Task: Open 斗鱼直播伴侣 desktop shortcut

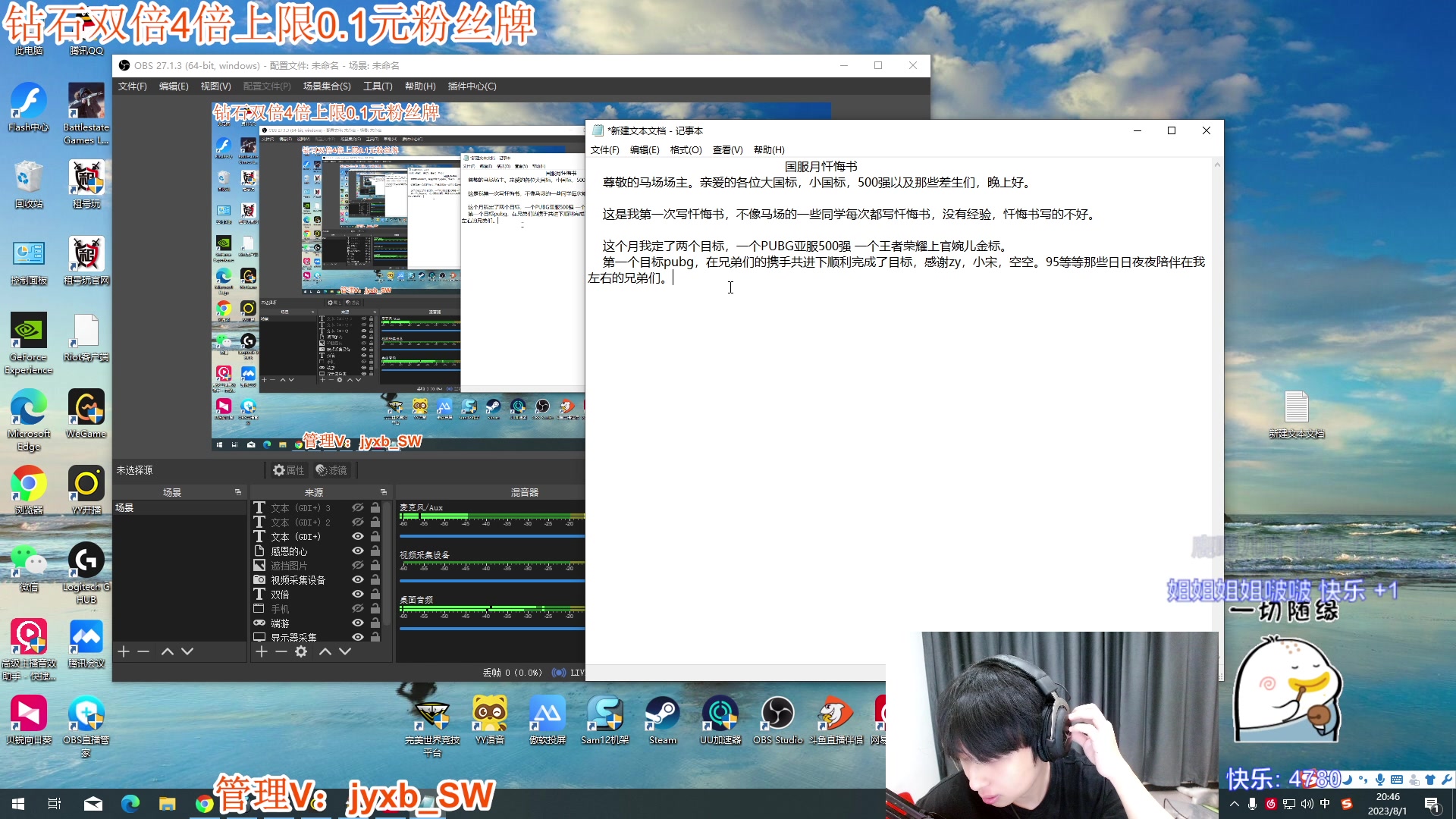Action: pyautogui.click(x=836, y=720)
